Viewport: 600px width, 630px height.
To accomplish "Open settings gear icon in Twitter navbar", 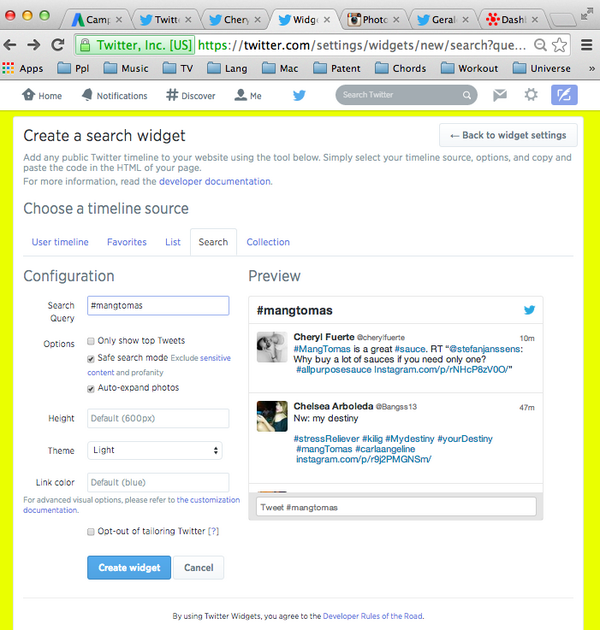I will (531, 95).
